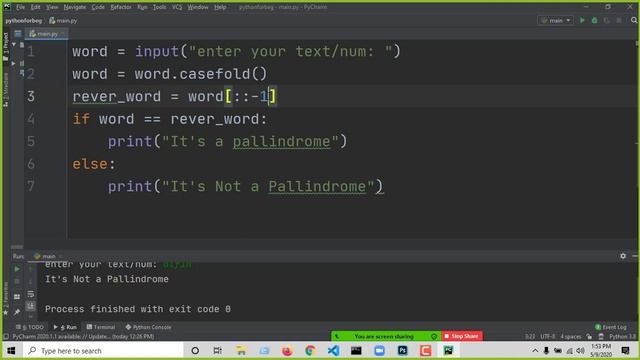Open Photoshop from the taskbar
This screenshot has height=360, width=640.
tap(402, 351)
